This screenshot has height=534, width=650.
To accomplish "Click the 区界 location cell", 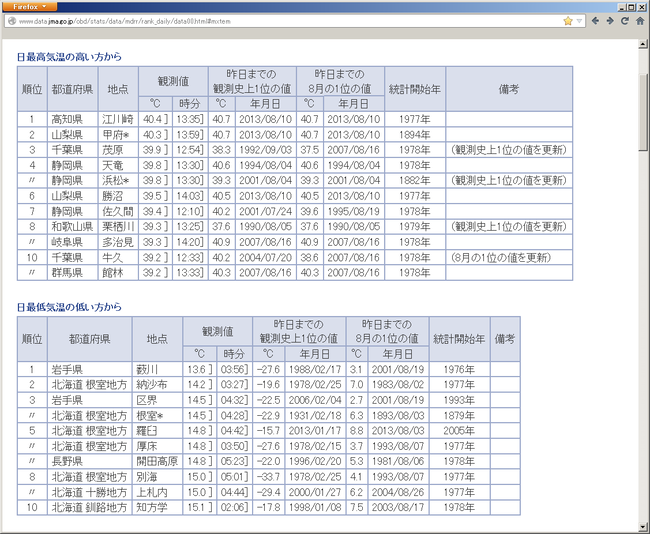I will [x=158, y=400].
